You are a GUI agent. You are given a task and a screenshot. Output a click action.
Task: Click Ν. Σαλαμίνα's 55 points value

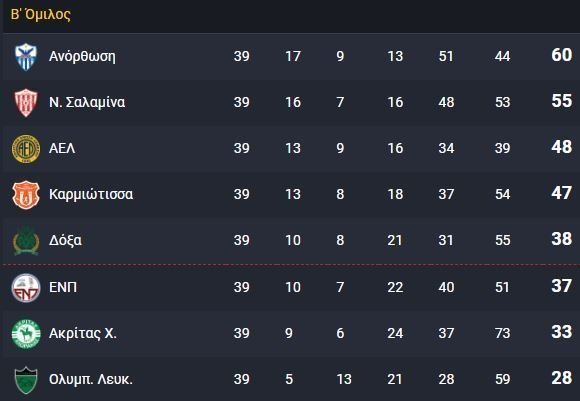[562, 101]
